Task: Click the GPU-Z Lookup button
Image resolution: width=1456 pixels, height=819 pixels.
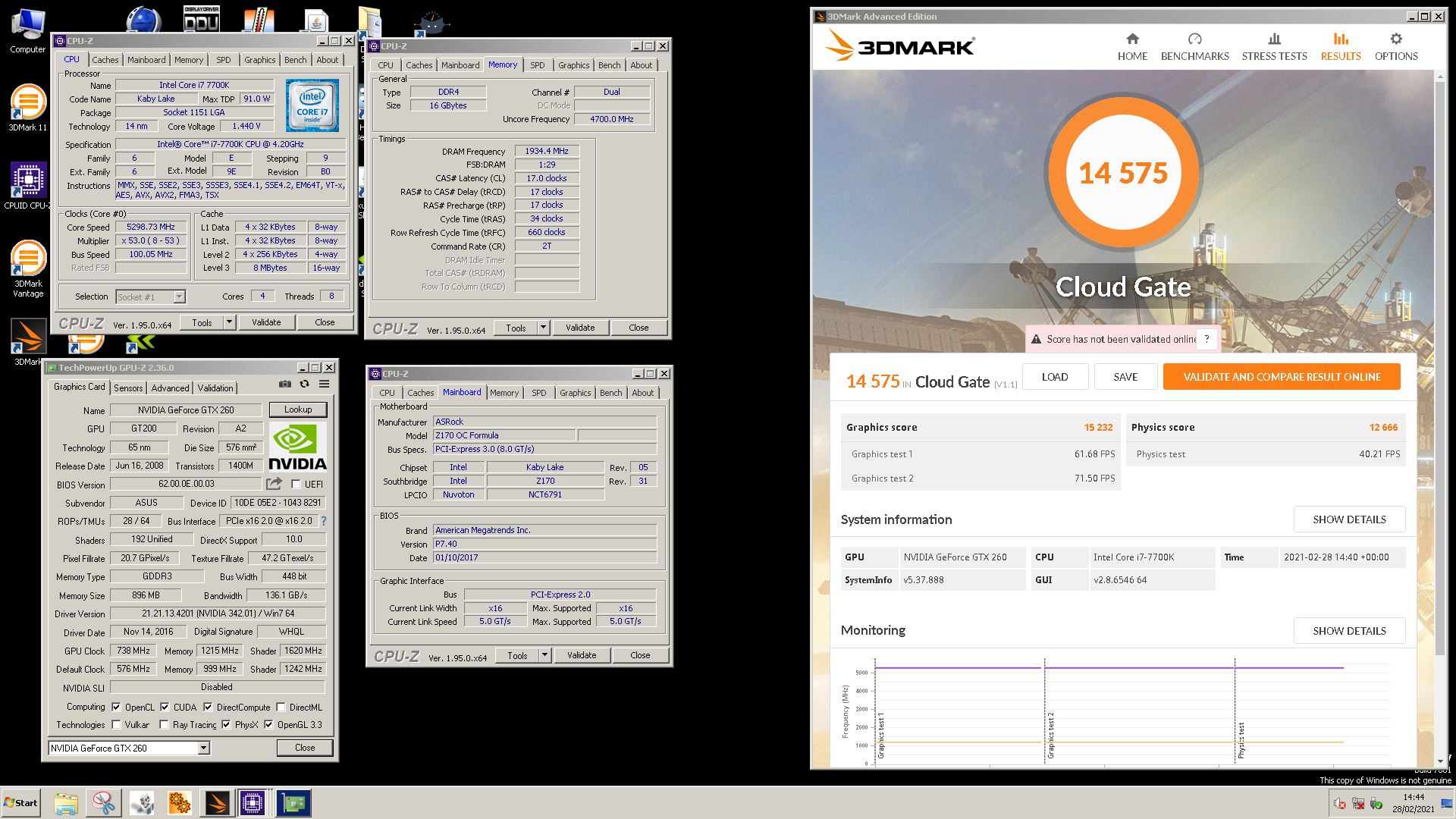Action: pos(298,409)
